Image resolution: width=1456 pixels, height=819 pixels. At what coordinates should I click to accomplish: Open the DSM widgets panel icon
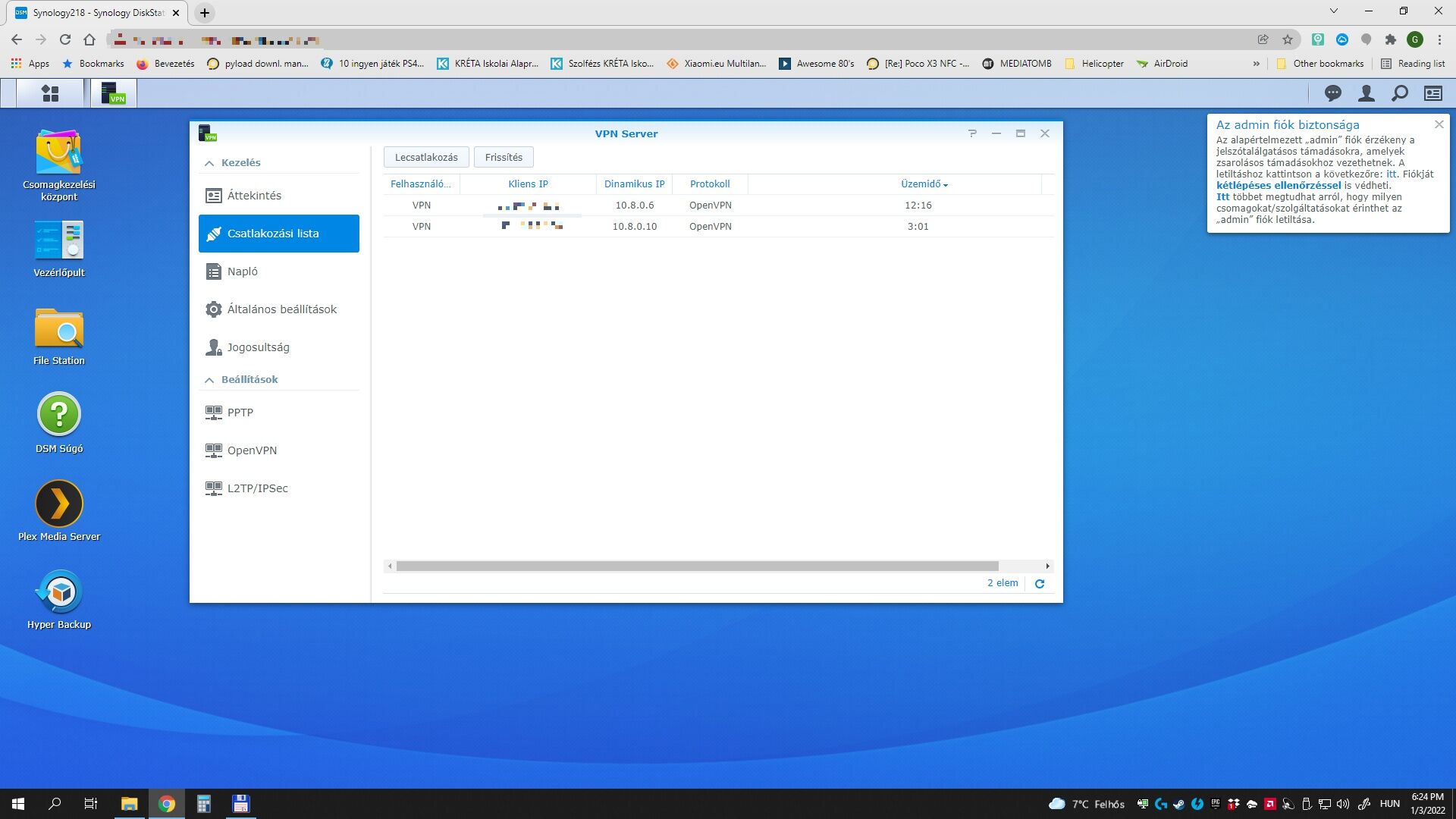point(1432,93)
